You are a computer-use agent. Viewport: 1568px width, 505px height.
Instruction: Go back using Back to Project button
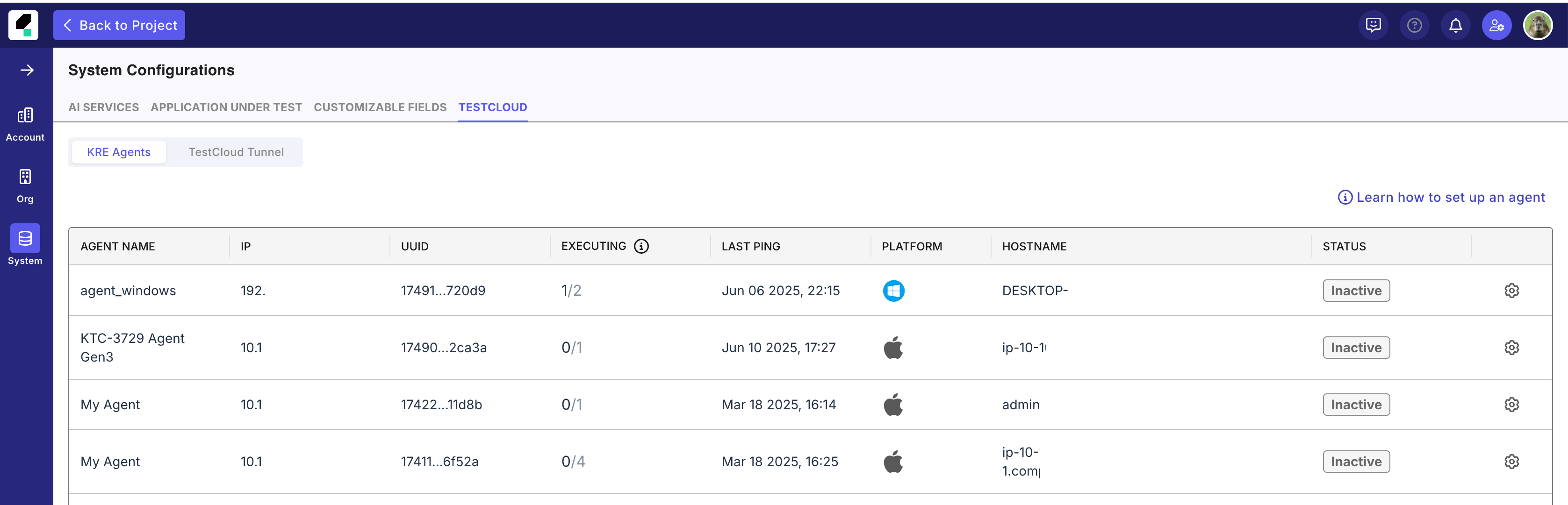[x=119, y=25]
